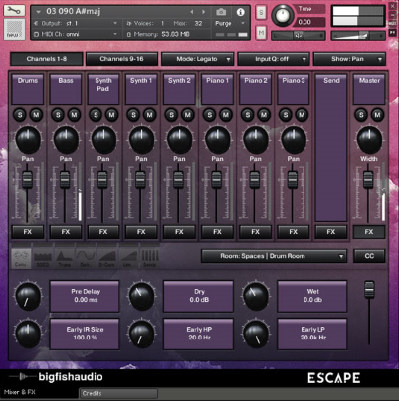Select the transient shaper effect icon

pyautogui.click(x=65, y=258)
